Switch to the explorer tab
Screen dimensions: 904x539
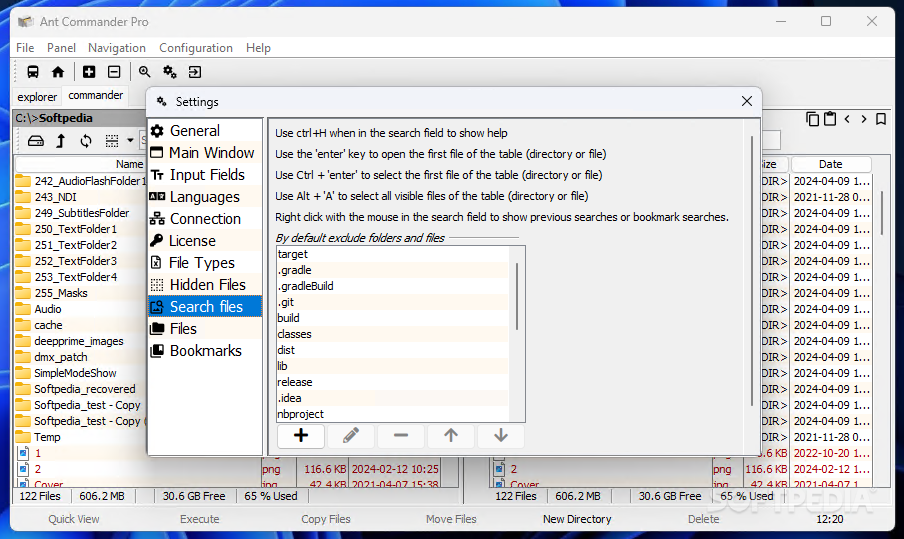pyautogui.click(x=37, y=97)
